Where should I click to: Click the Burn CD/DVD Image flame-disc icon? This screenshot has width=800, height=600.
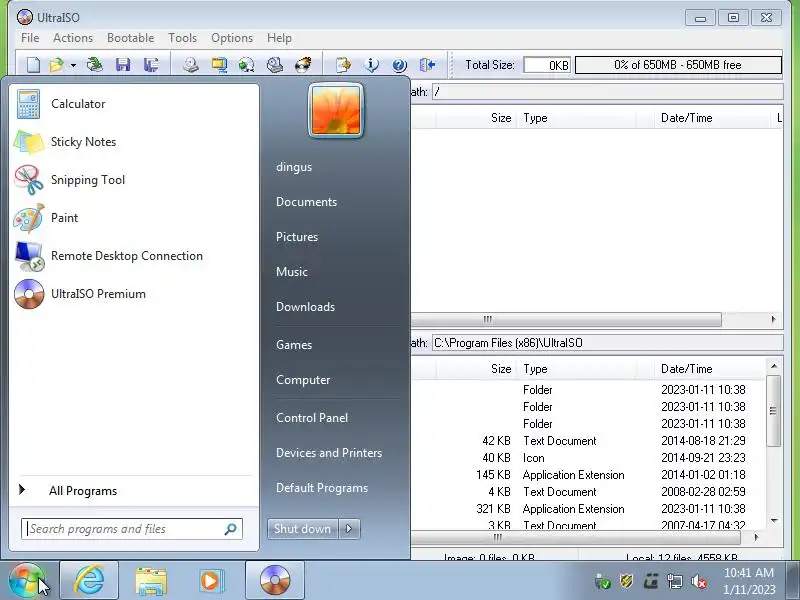tap(303, 65)
